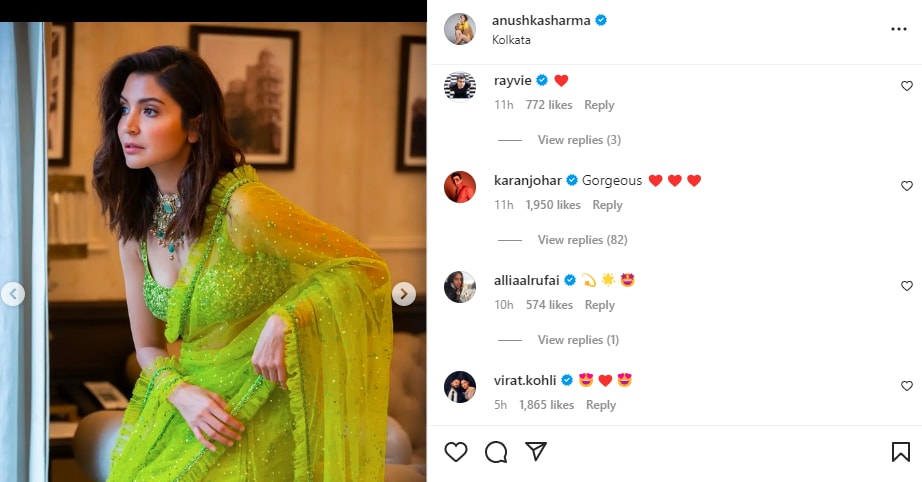Viewport: 922px width, 482px height.
Task: Open the Kolkata location link
Action: point(511,40)
